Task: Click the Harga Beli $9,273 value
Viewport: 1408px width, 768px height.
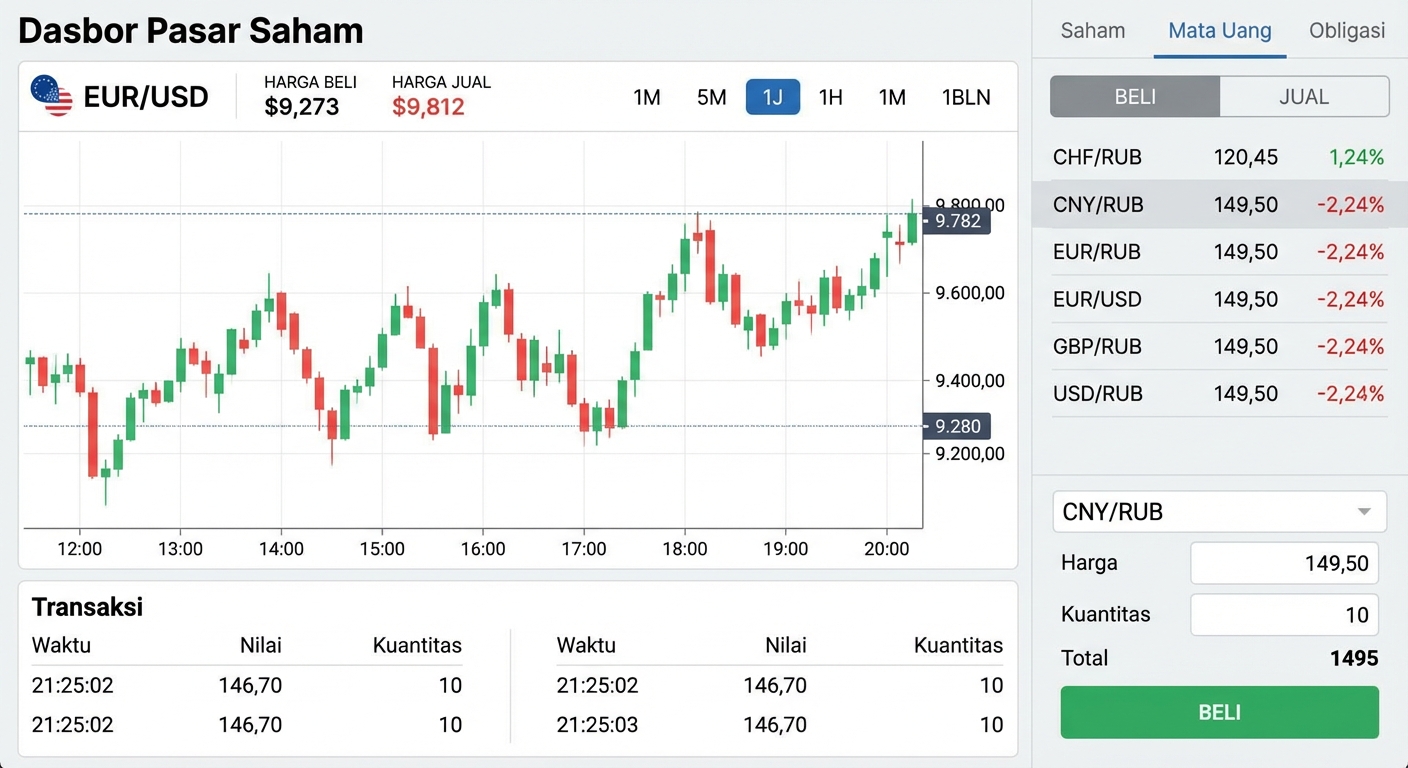Action: [302, 107]
